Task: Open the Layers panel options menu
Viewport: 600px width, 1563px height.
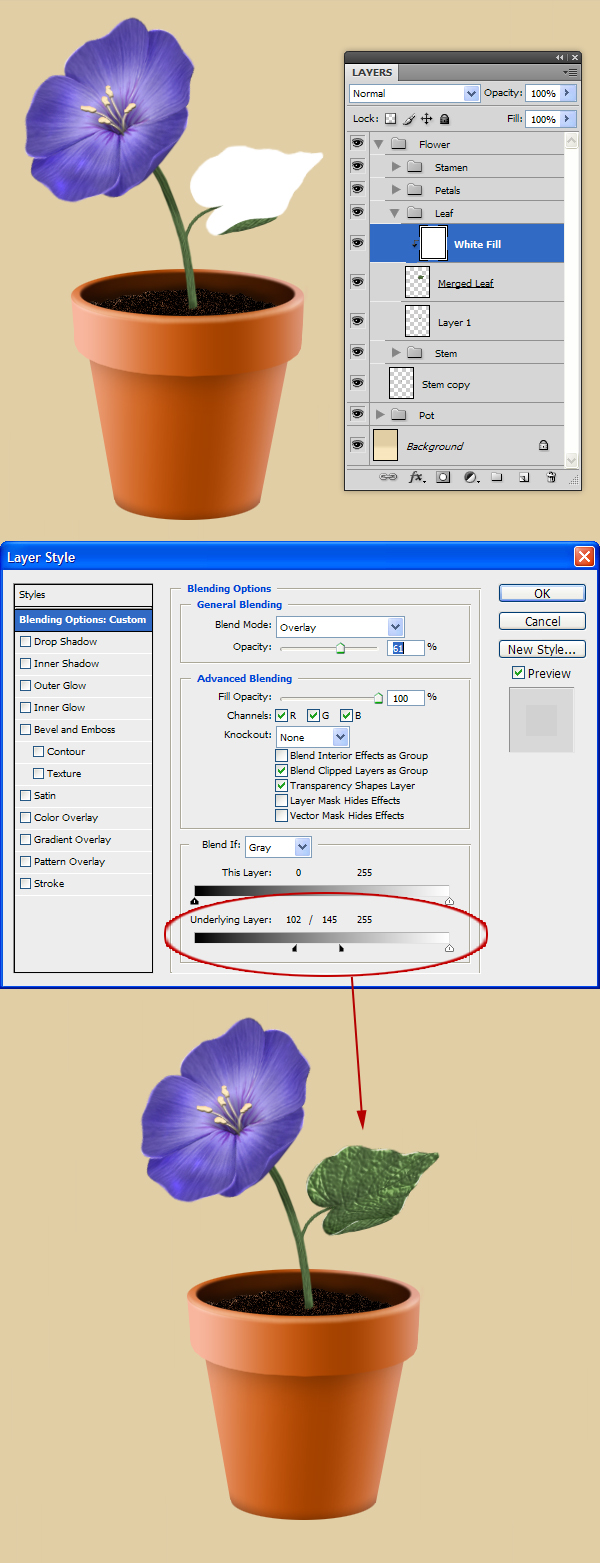Action: pyautogui.click(x=571, y=72)
